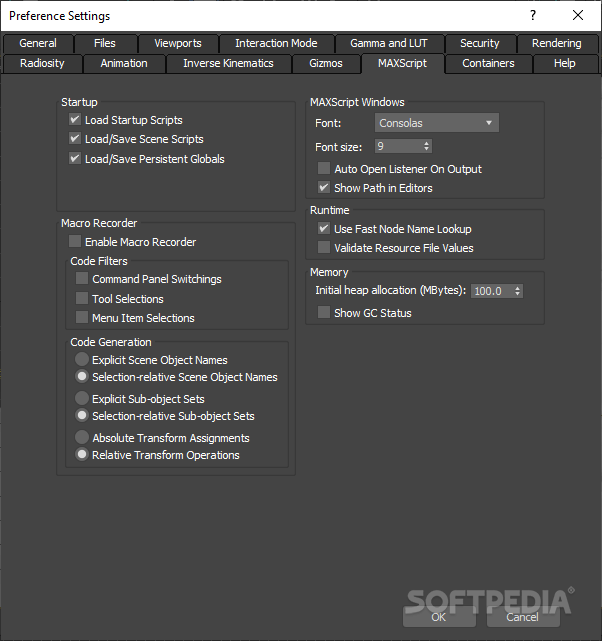The width and height of the screenshot is (602, 641).
Task: Choose Selection-relative Sub-object Sets
Action: [82, 415]
